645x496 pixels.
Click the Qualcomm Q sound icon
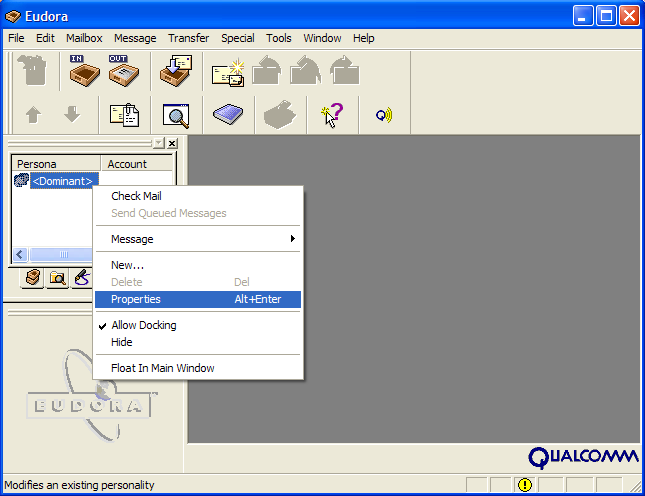click(384, 115)
